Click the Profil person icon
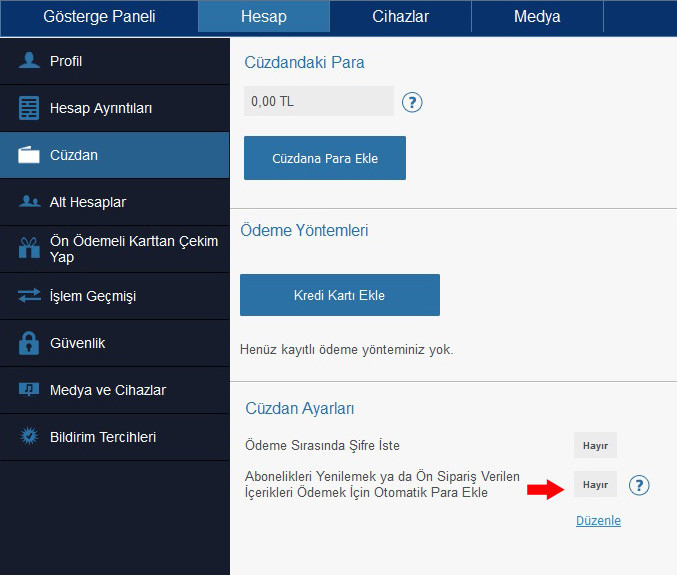The image size is (677, 575). pos(29,60)
